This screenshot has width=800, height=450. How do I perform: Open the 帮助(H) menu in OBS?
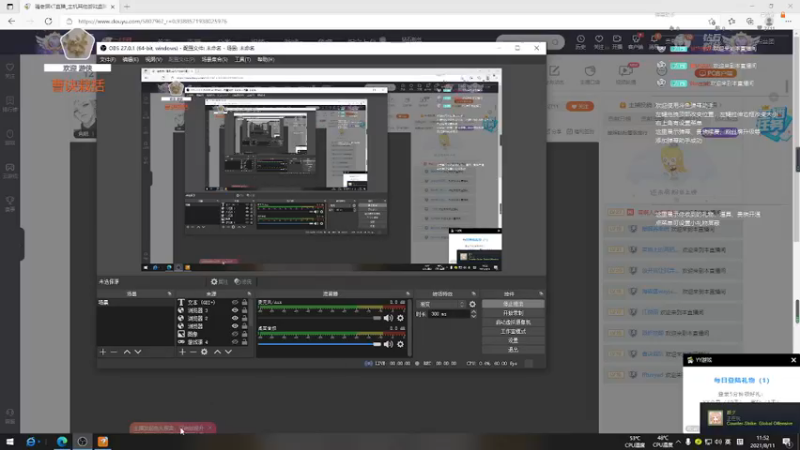tap(265, 60)
